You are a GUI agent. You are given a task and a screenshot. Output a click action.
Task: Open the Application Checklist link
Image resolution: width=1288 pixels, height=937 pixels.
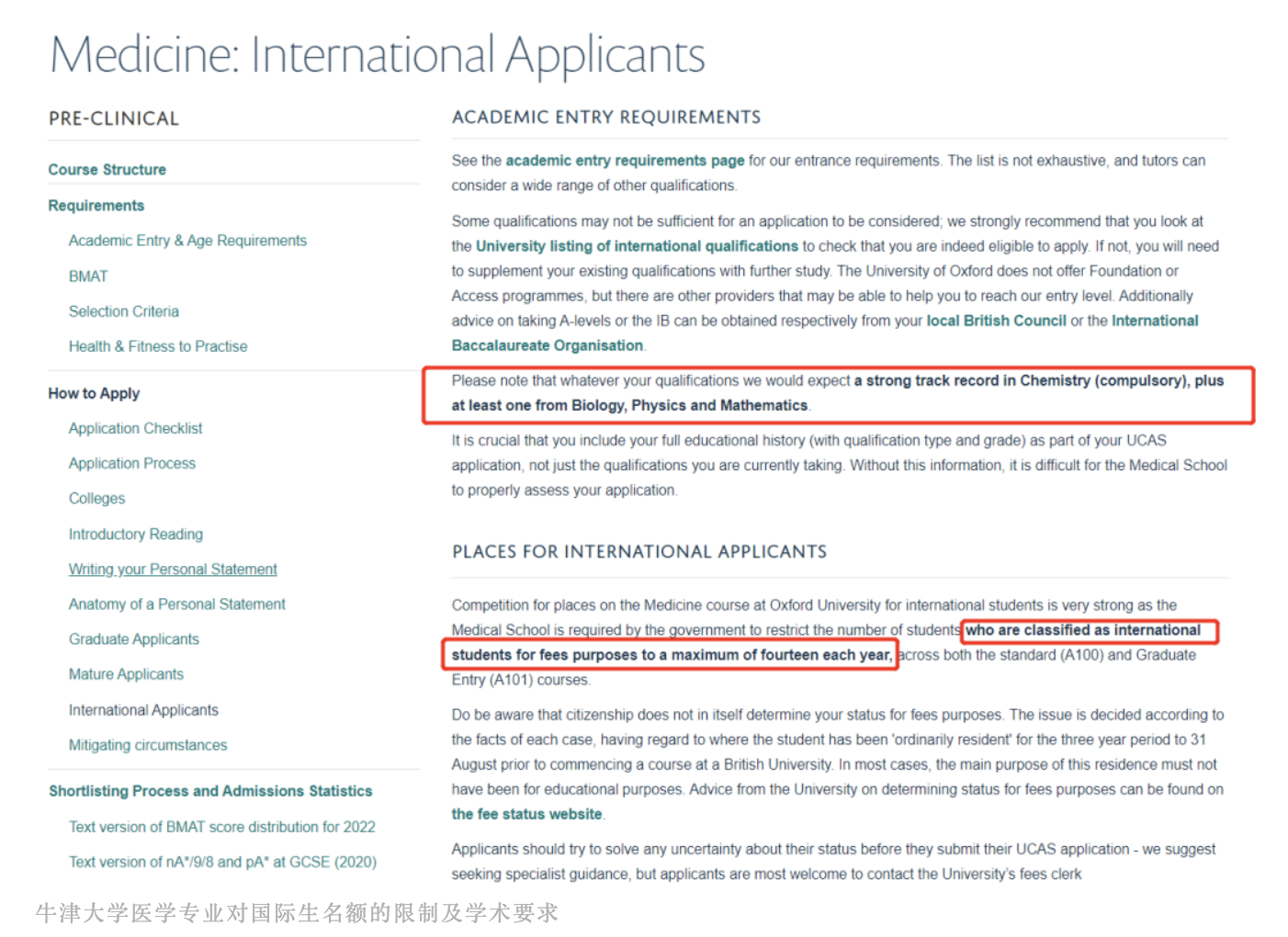tap(135, 428)
